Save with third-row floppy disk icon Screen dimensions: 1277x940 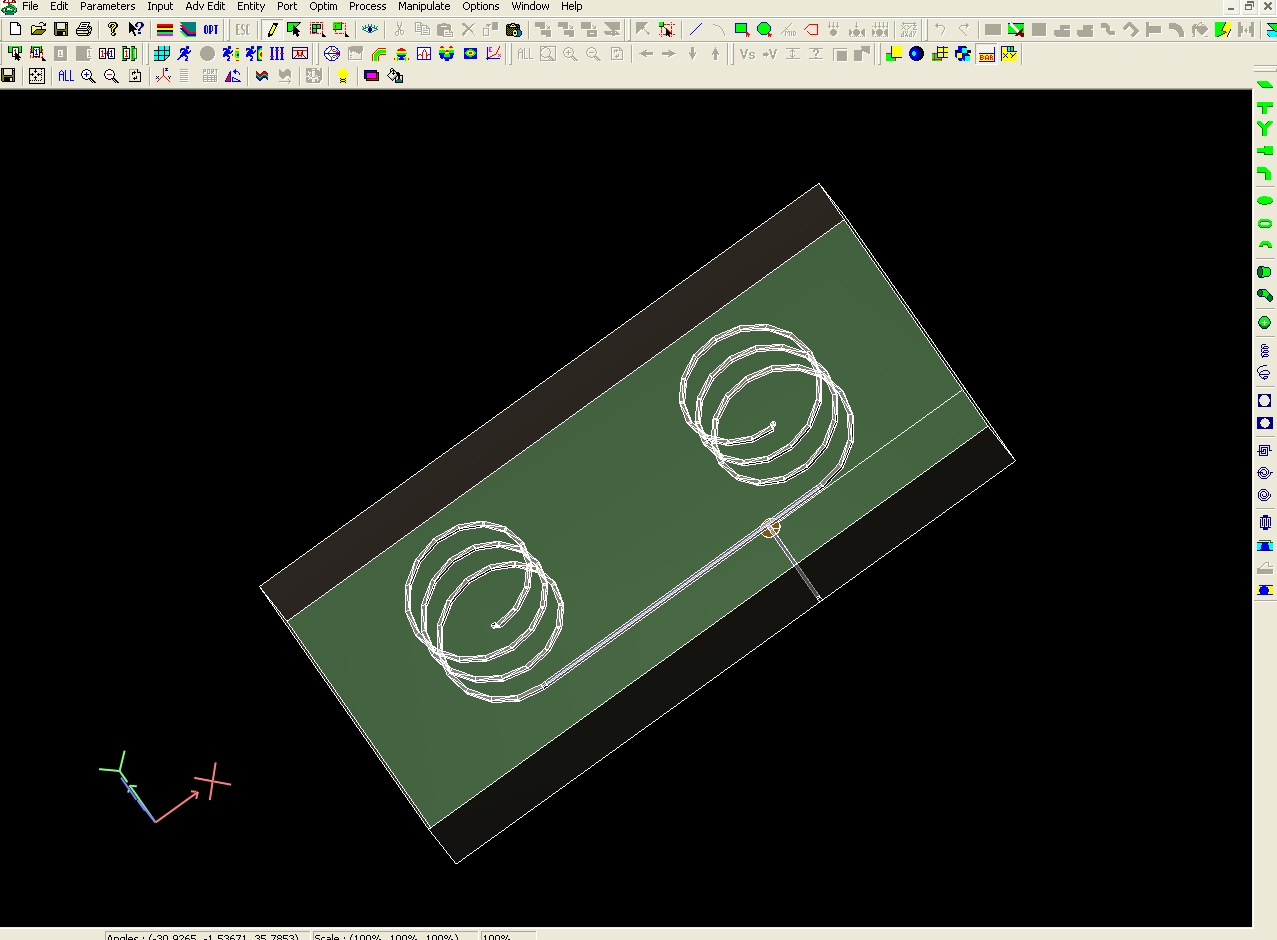8,76
